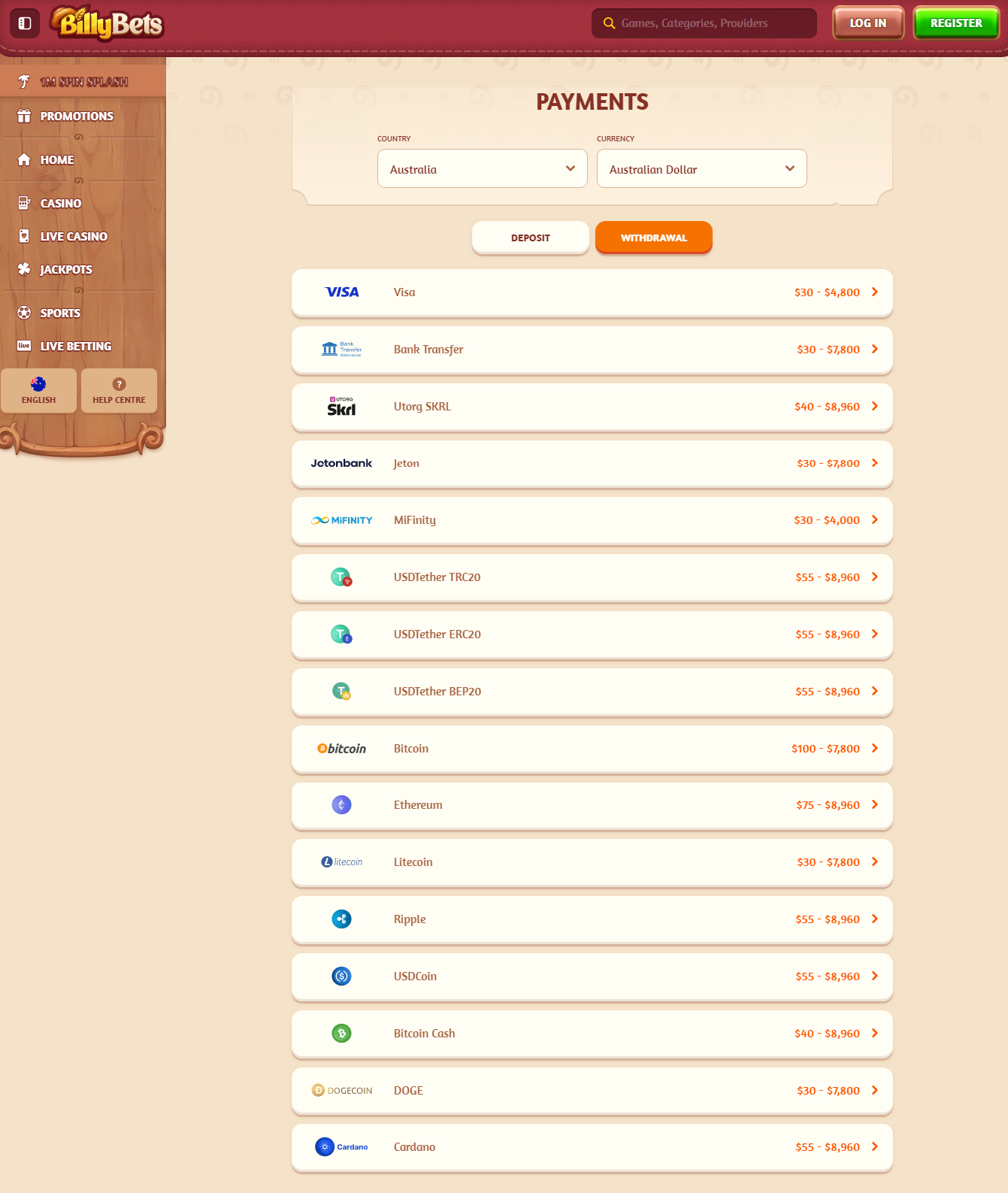The image size is (1008, 1193).
Task: Click the Live Betting live icon
Action: point(24,346)
